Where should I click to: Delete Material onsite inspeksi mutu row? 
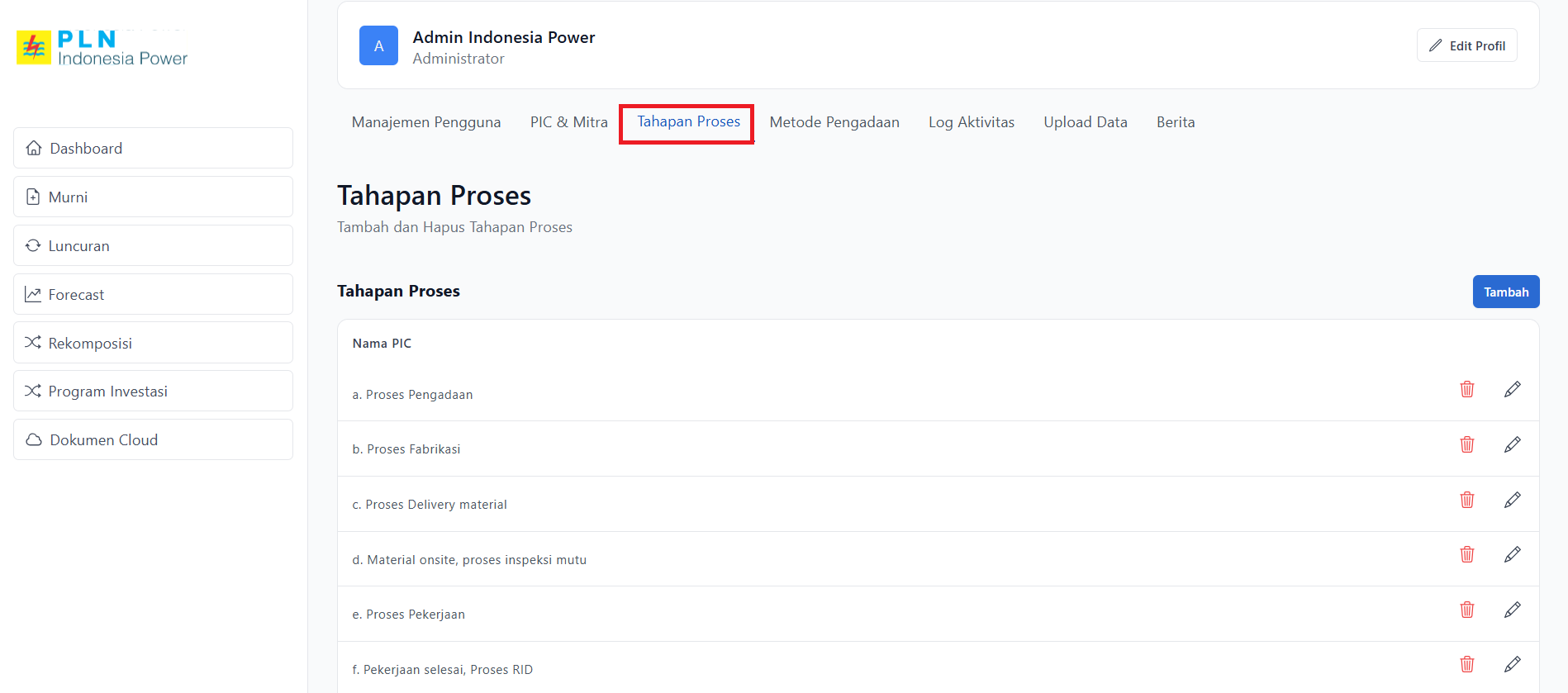pos(1466,554)
